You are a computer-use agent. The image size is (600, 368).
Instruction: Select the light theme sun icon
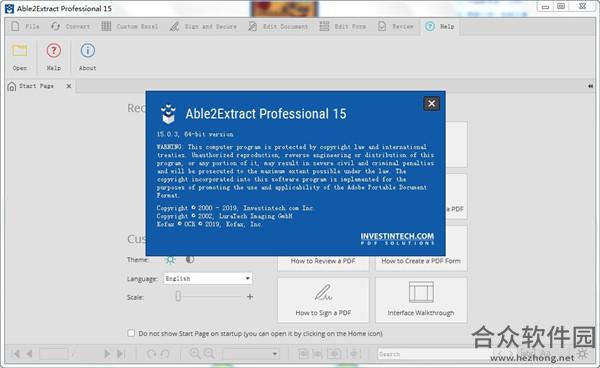pyautogui.click(x=170, y=260)
